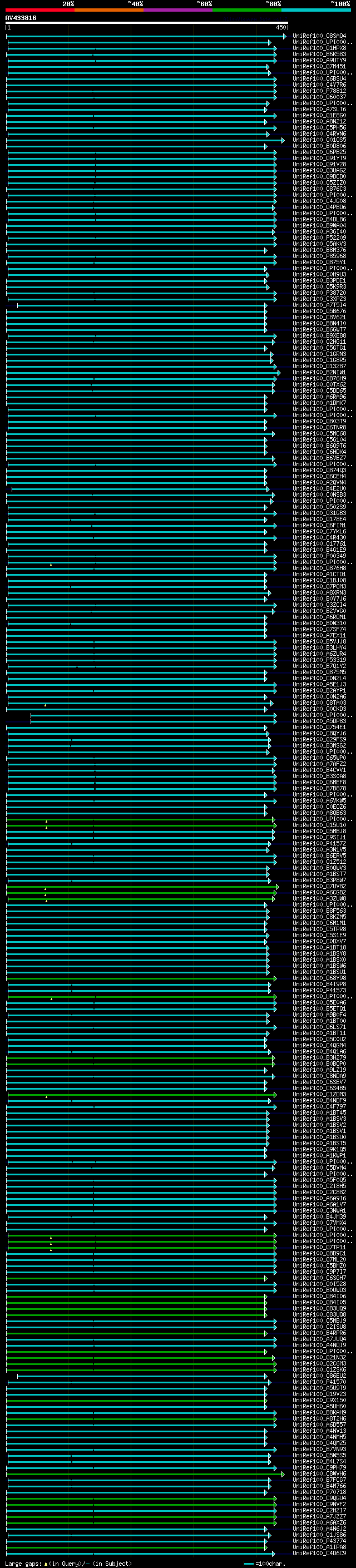The image size is (356, 1568).
Task: Select the cyan ~100% identity legend segment
Action: point(317,10)
